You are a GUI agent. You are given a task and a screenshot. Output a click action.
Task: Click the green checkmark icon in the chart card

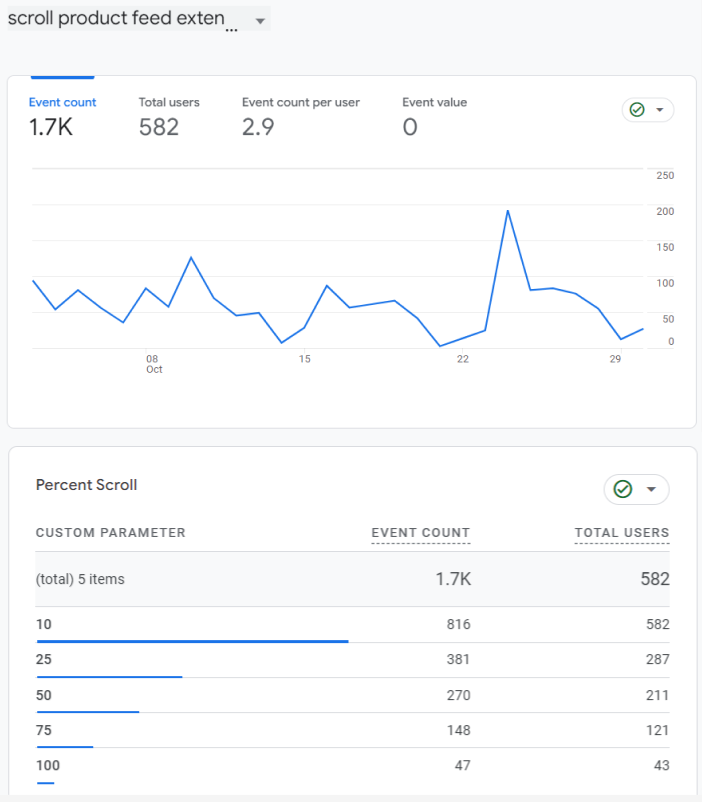pos(637,109)
